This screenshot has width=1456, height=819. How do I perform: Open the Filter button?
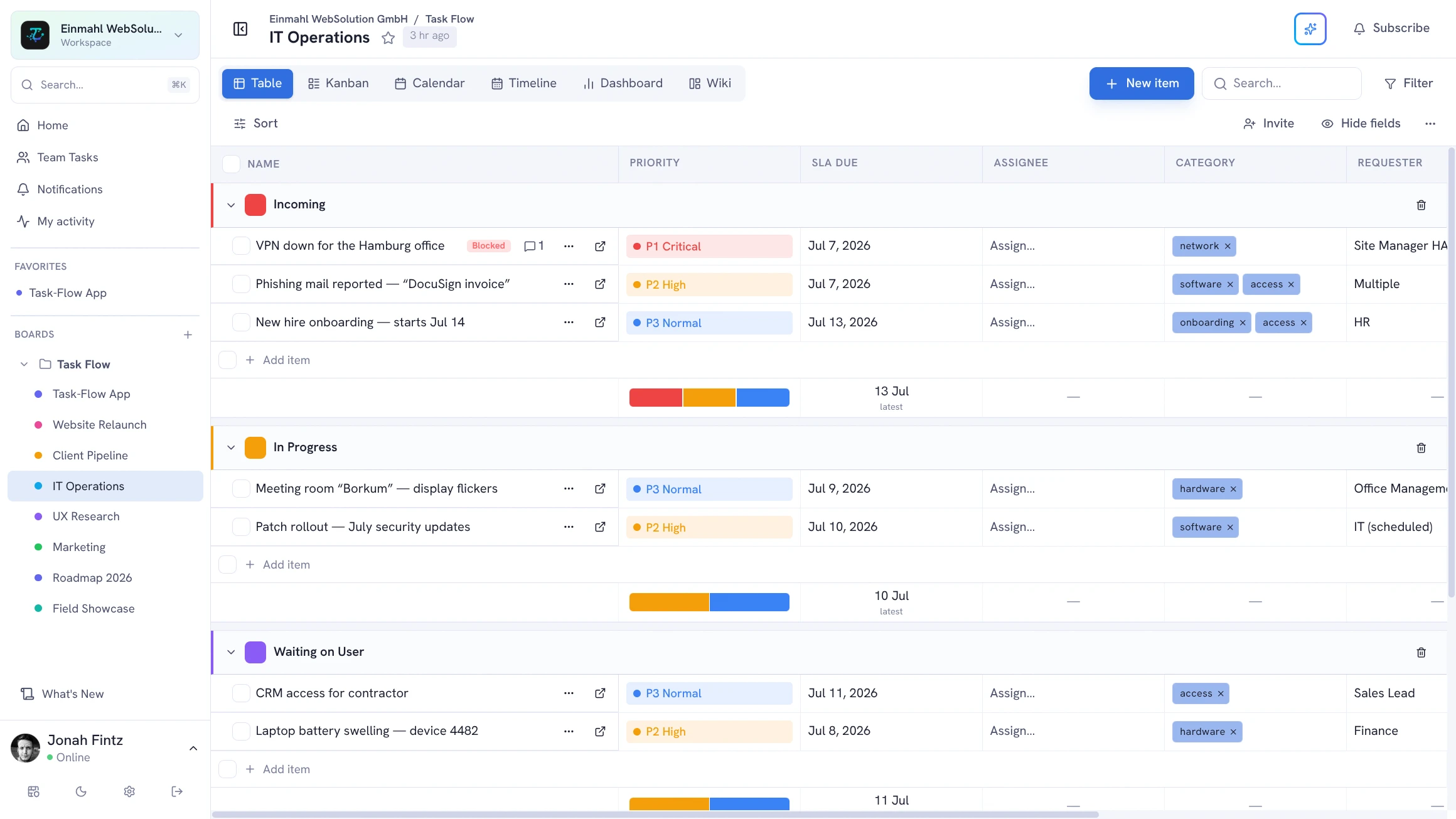click(1409, 83)
